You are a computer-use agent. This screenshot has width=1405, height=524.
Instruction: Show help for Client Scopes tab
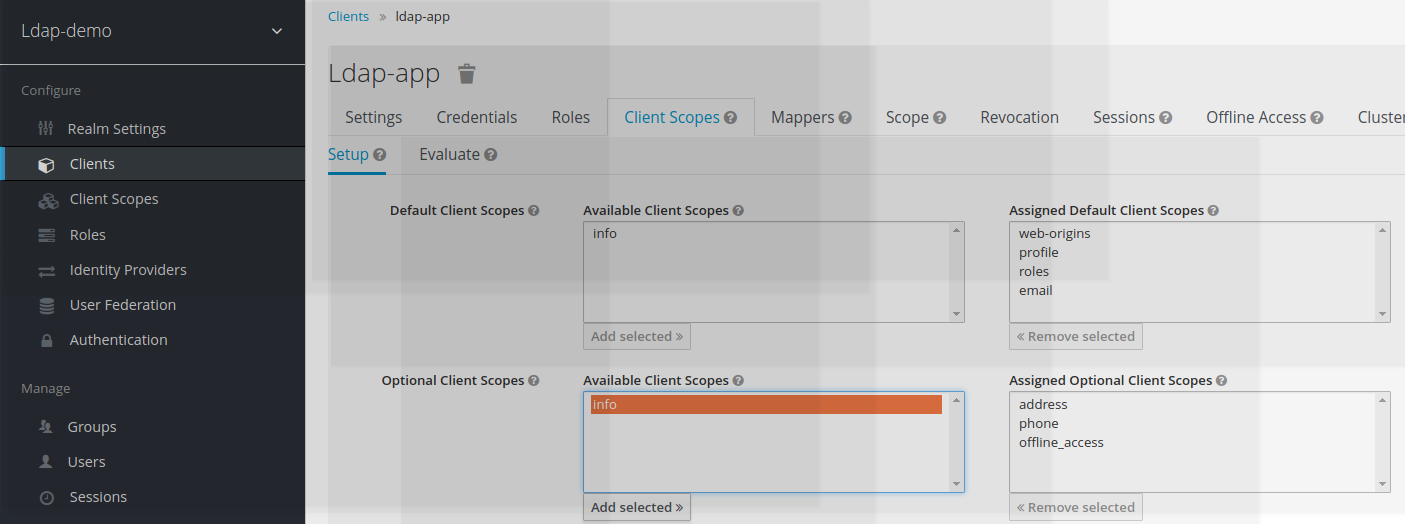point(731,118)
